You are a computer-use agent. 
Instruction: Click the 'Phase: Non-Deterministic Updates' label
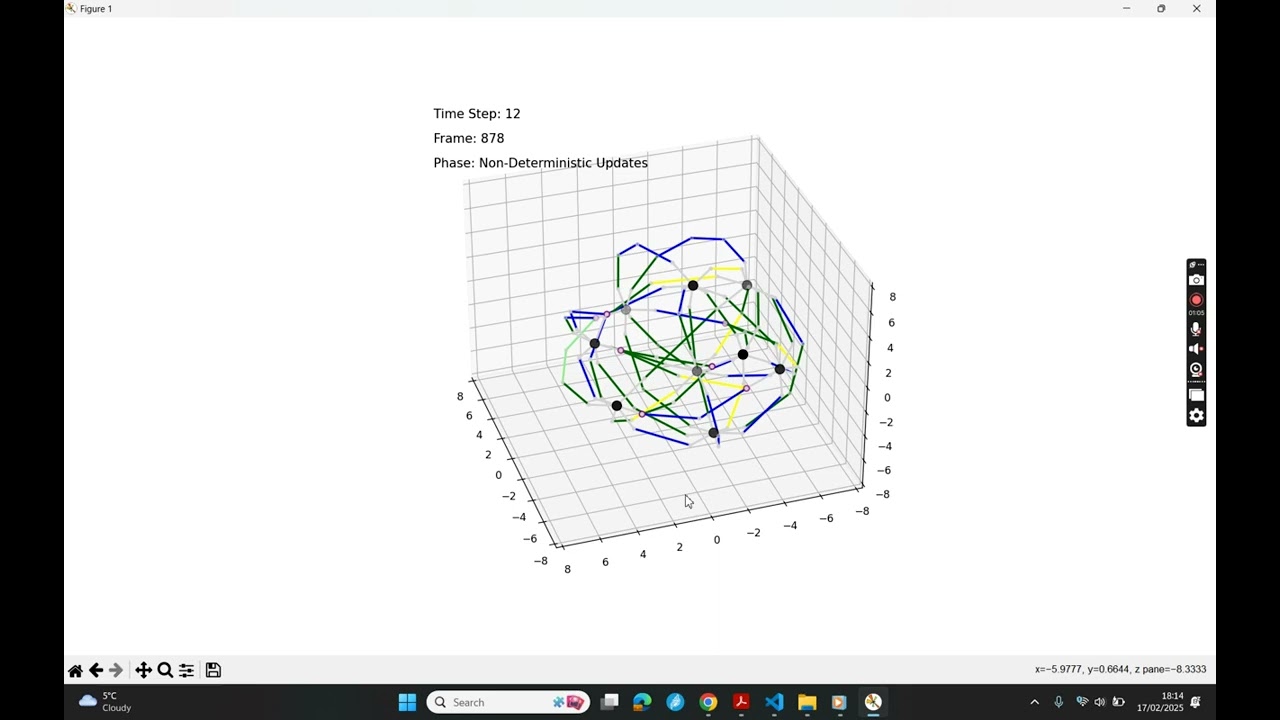[540, 163]
